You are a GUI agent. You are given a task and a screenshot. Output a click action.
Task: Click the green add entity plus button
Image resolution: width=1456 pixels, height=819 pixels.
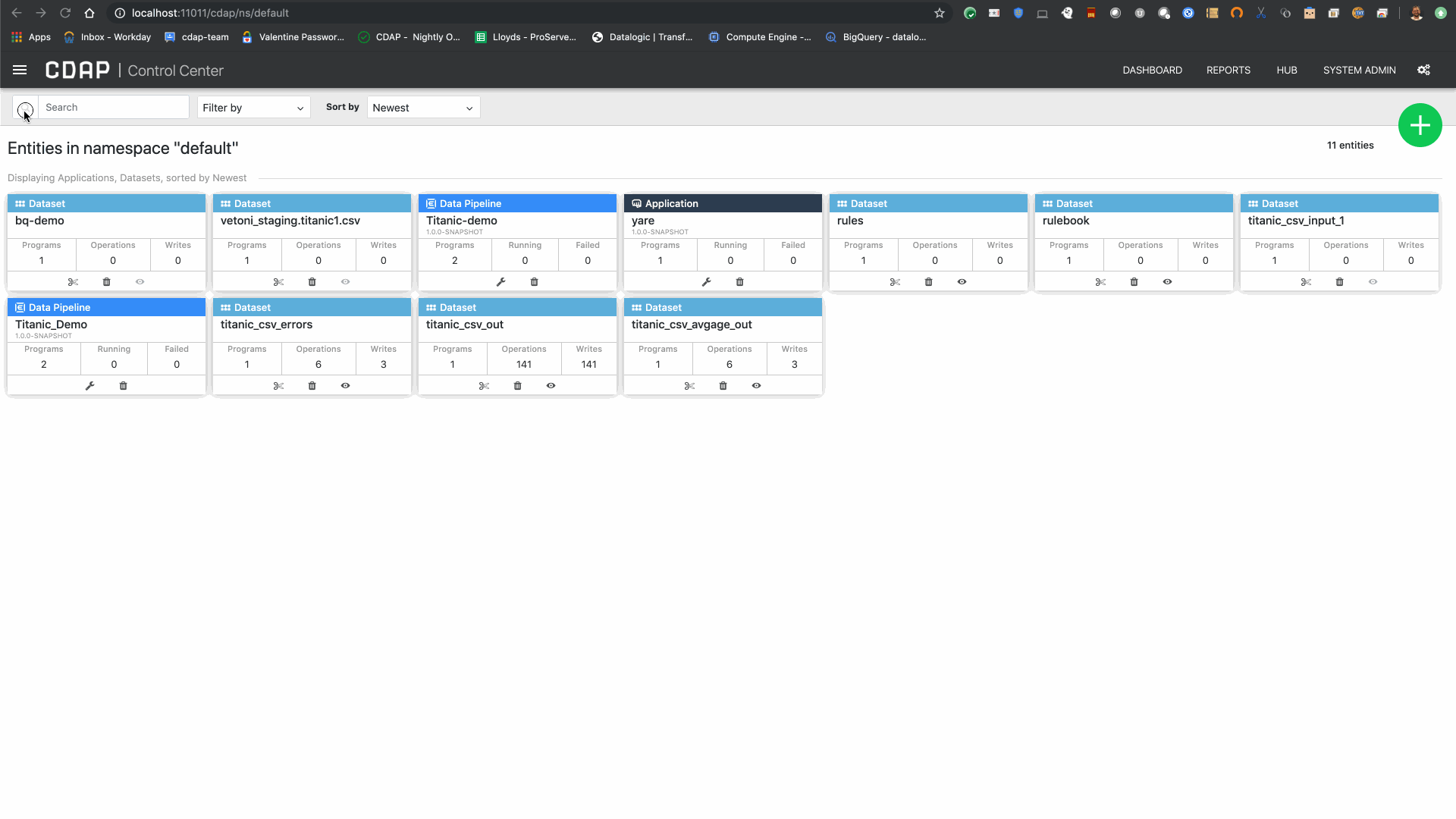[x=1420, y=125]
